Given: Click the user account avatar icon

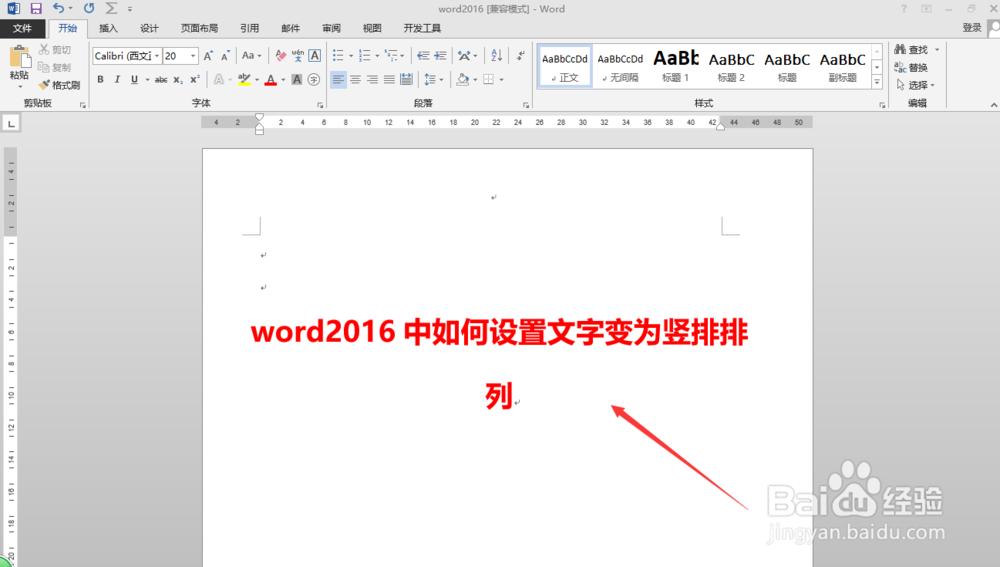Looking at the screenshot, I should [994, 28].
